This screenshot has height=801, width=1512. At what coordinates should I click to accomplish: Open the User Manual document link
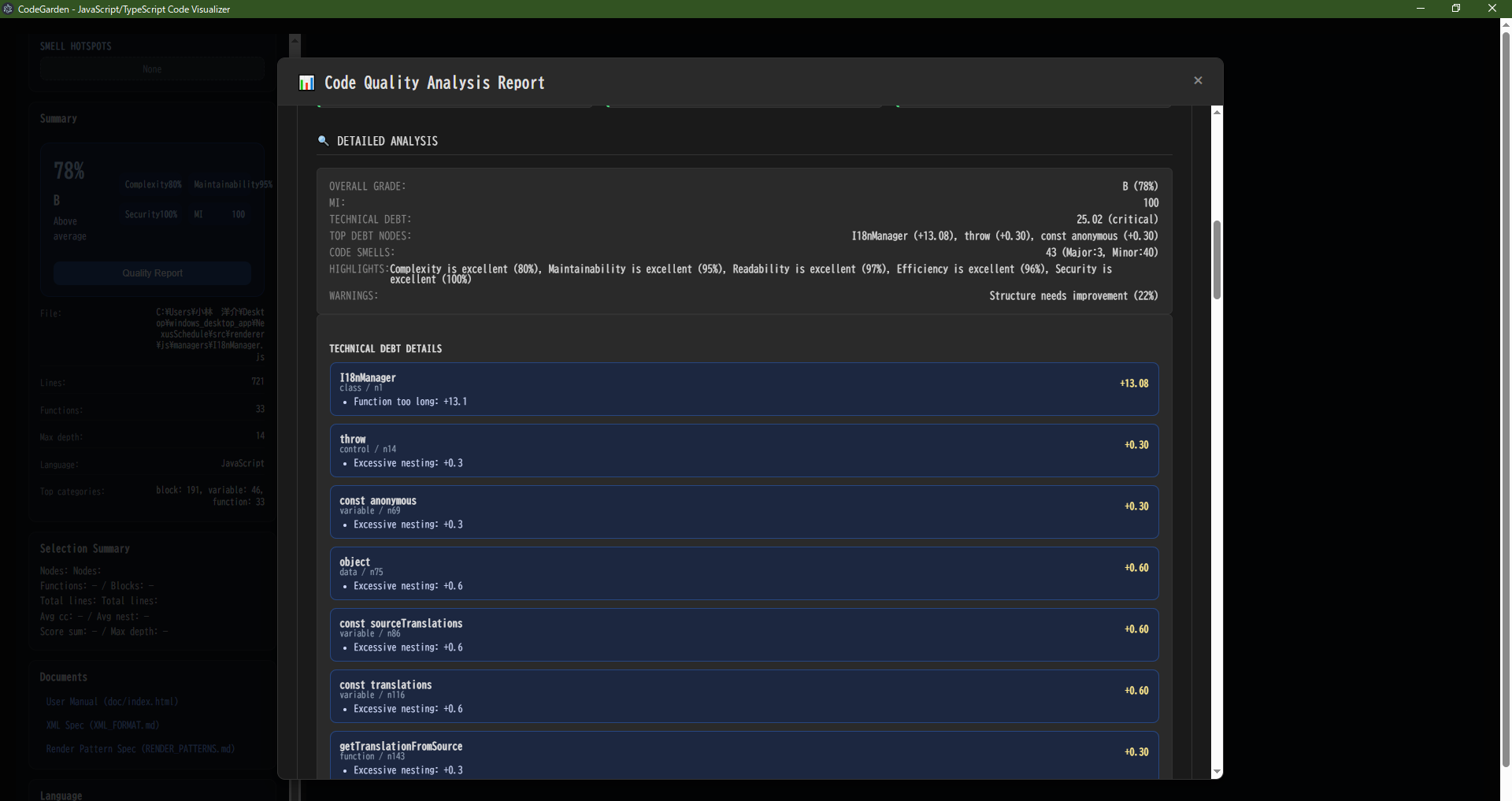click(112, 702)
